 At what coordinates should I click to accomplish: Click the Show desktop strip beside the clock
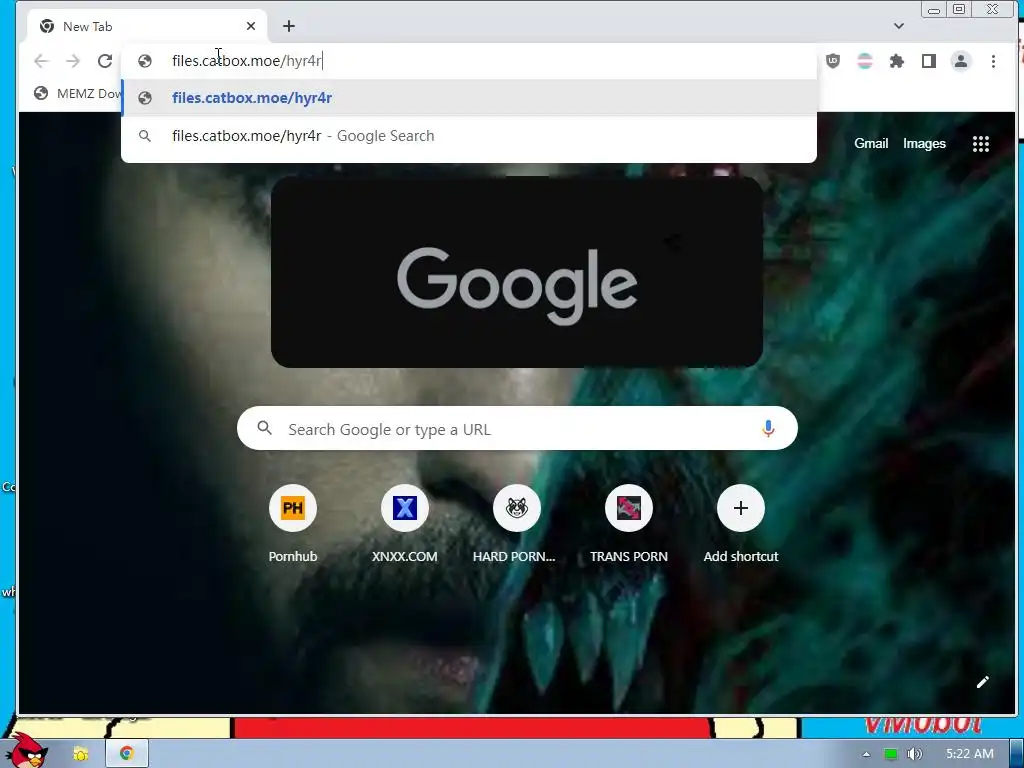[1017, 754]
